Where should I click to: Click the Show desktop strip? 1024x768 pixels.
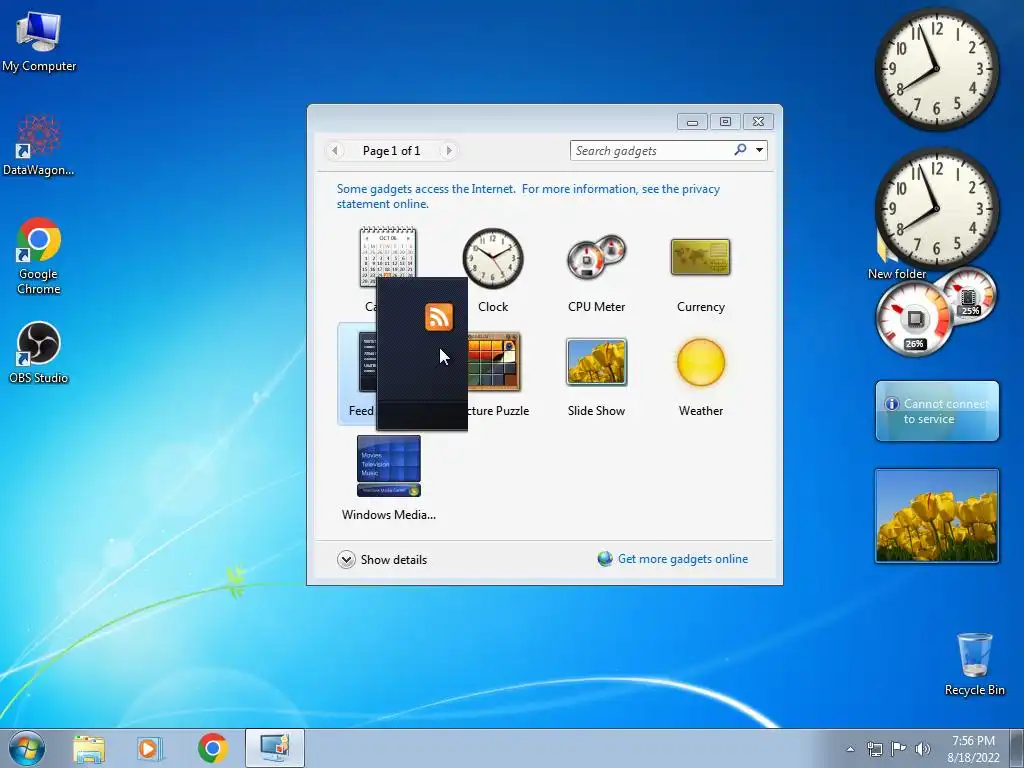pyautogui.click(x=1017, y=748)
